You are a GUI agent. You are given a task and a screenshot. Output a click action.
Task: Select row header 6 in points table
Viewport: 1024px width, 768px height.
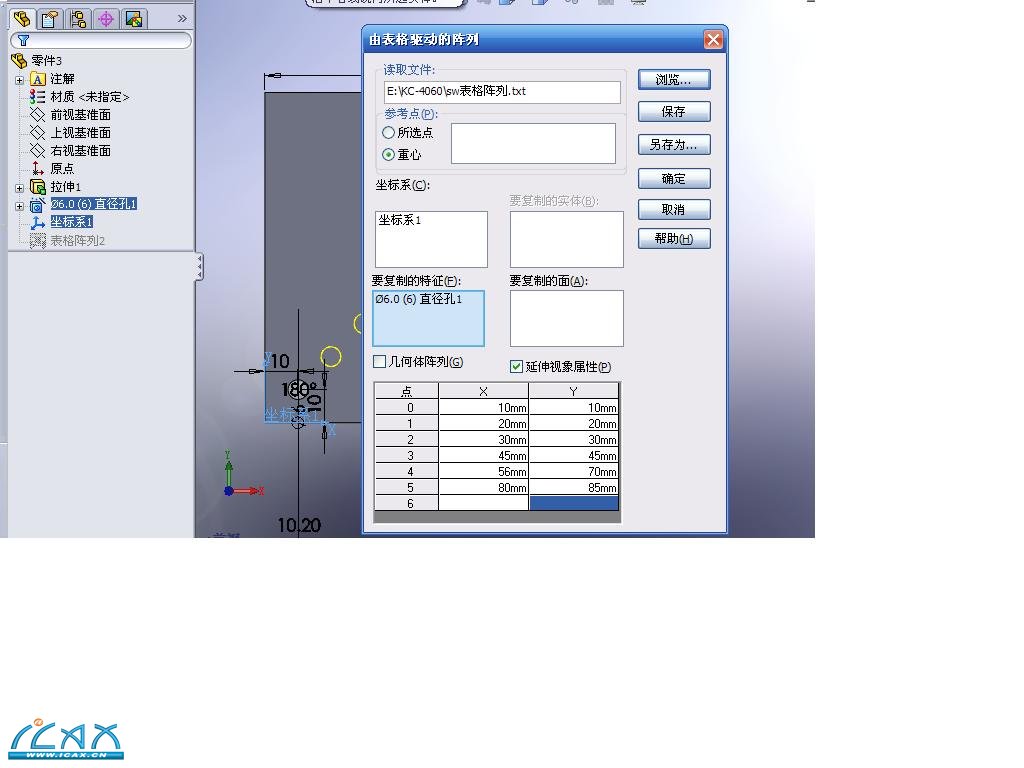(406, 503)
